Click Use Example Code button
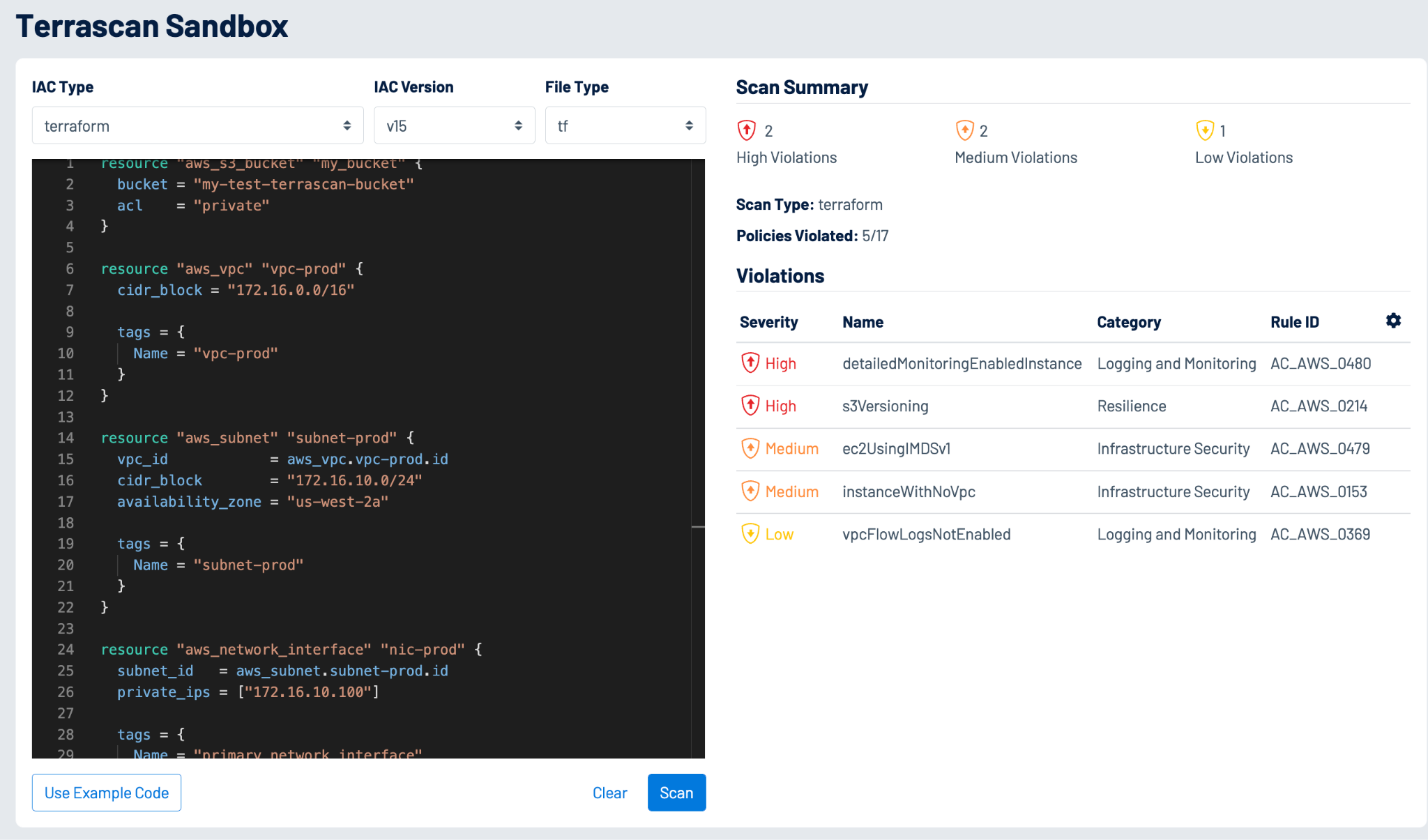 tap(107, 793)
